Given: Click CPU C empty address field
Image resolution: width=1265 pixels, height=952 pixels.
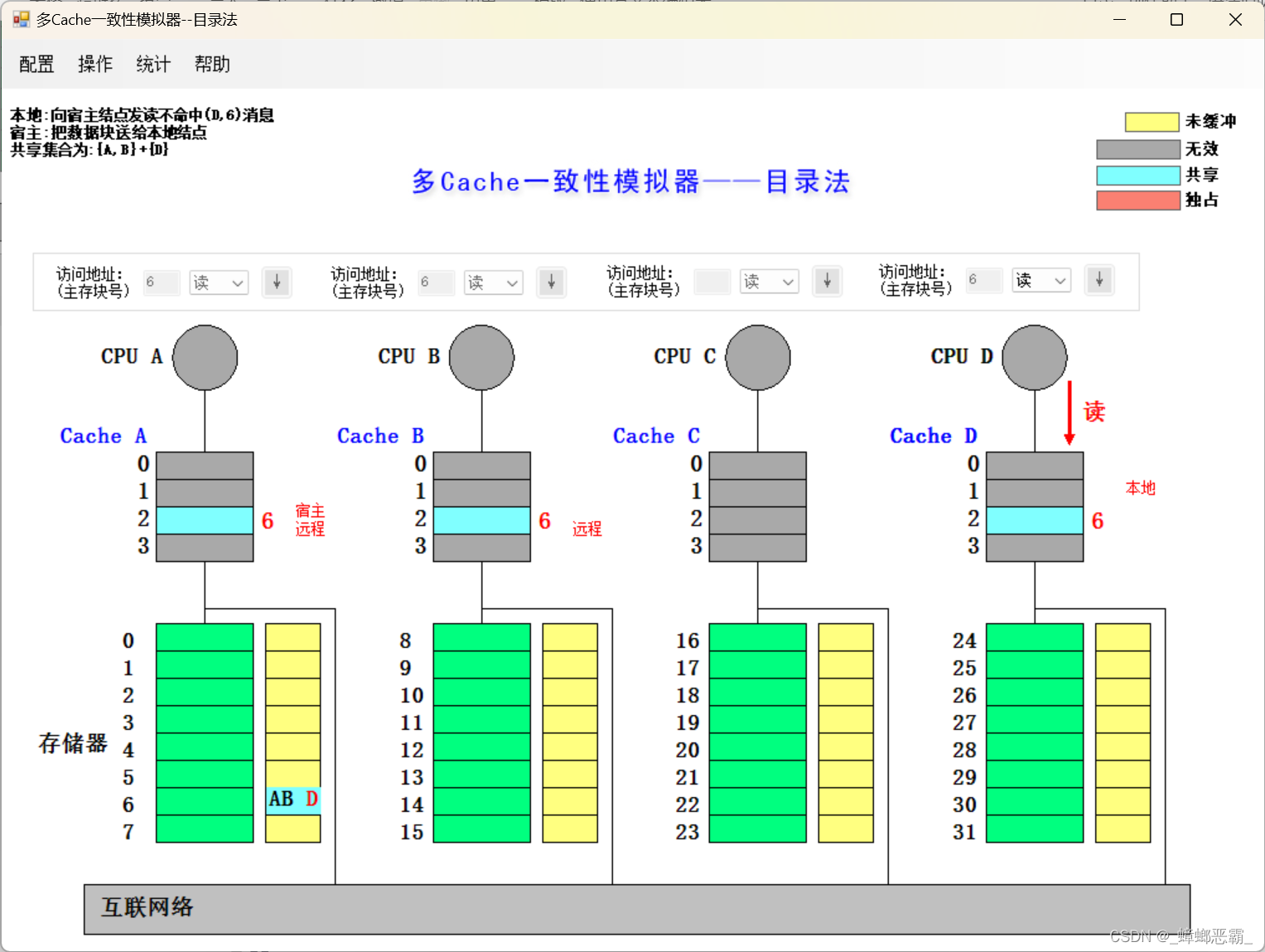Looking at the screenshot, I should tap(712, 282).
